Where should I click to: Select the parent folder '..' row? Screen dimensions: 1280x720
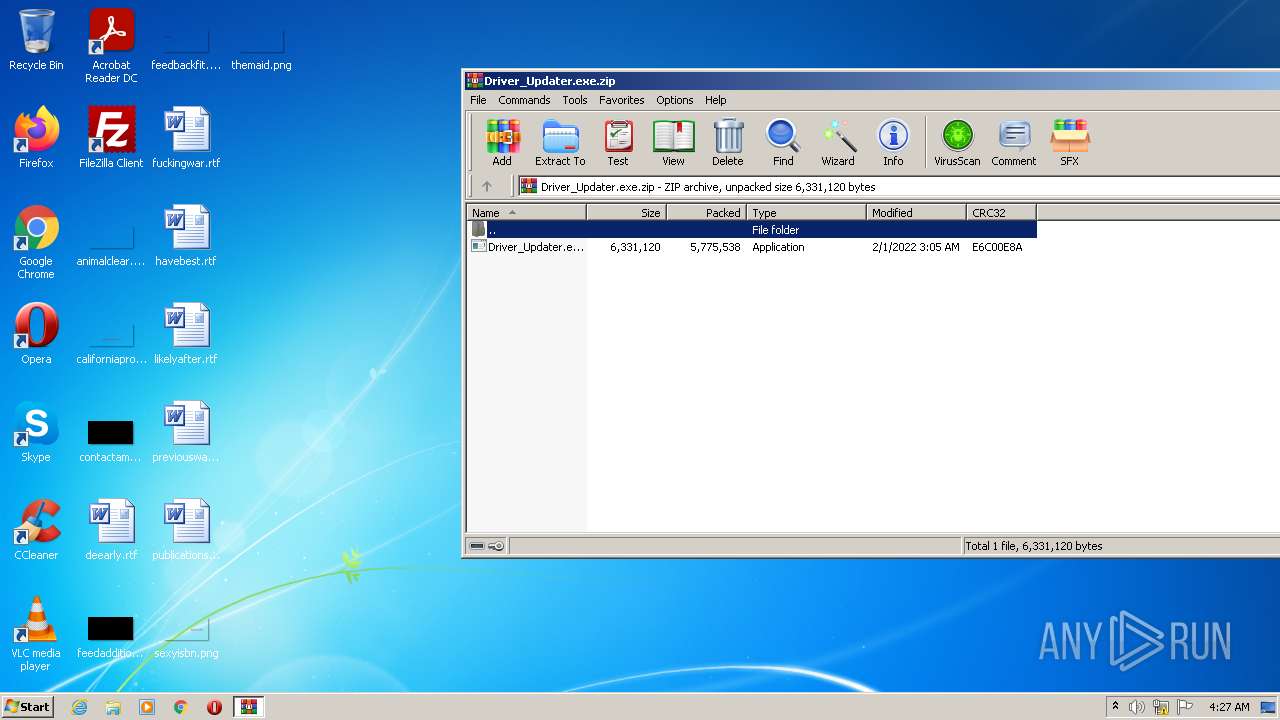point(752,230)
